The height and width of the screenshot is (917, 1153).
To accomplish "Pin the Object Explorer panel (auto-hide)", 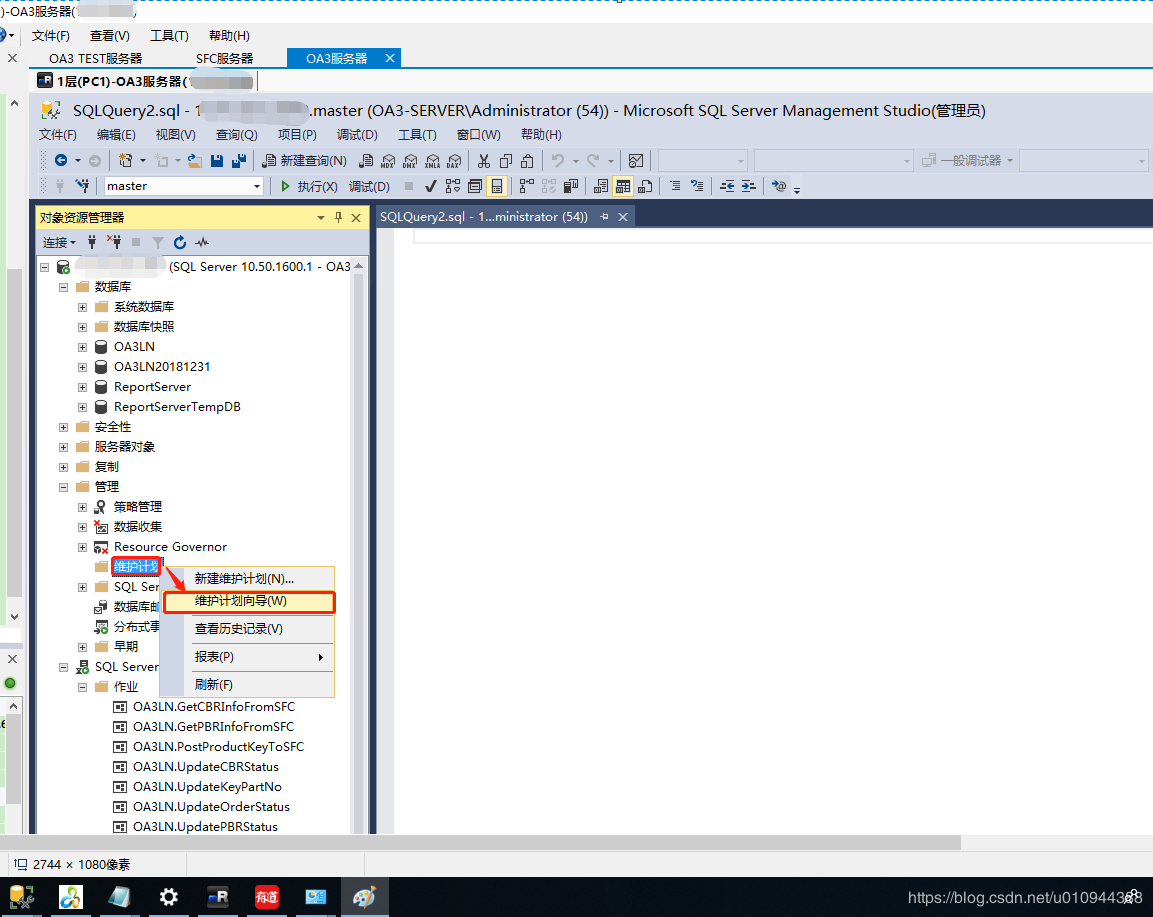I will tap(338, 217).
